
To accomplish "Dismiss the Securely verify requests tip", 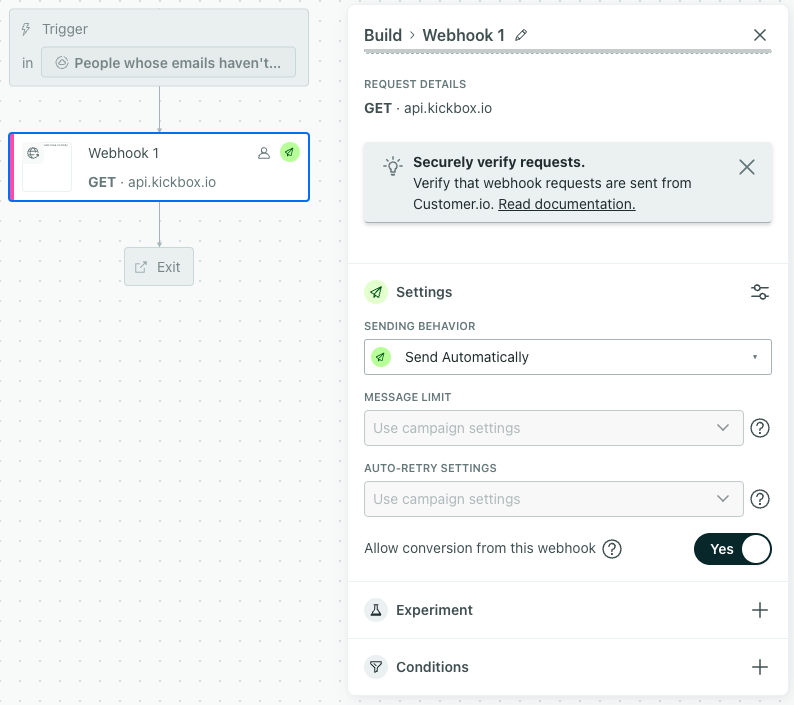I will click(746, 167).
